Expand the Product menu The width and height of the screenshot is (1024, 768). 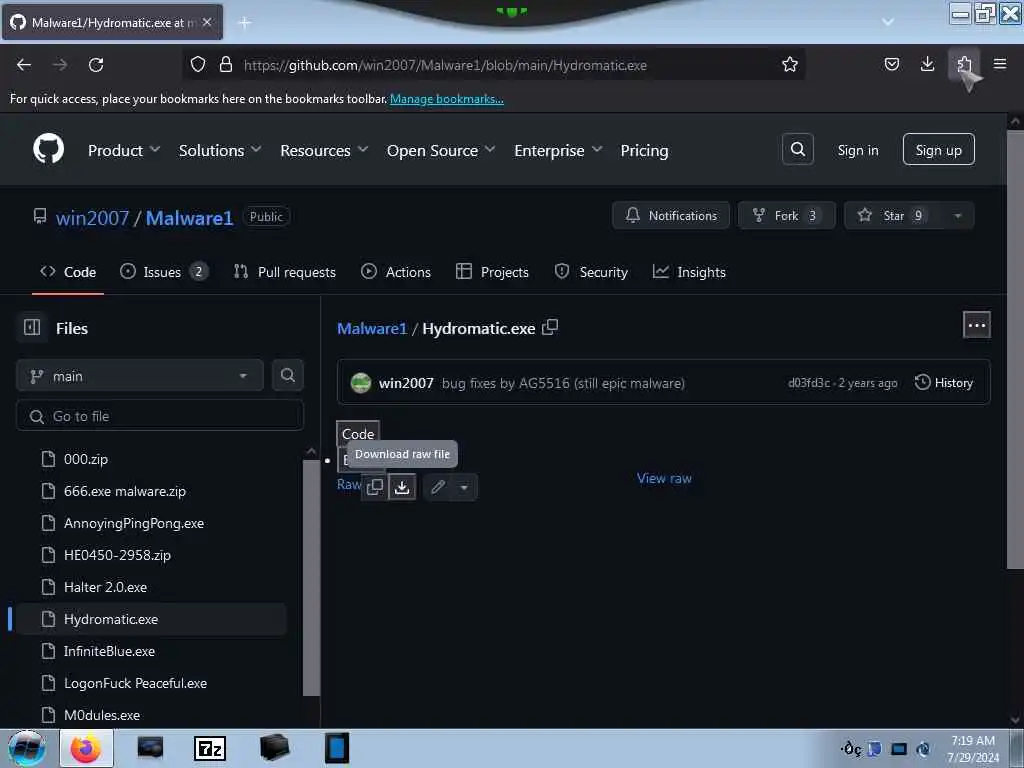point(124,150)
